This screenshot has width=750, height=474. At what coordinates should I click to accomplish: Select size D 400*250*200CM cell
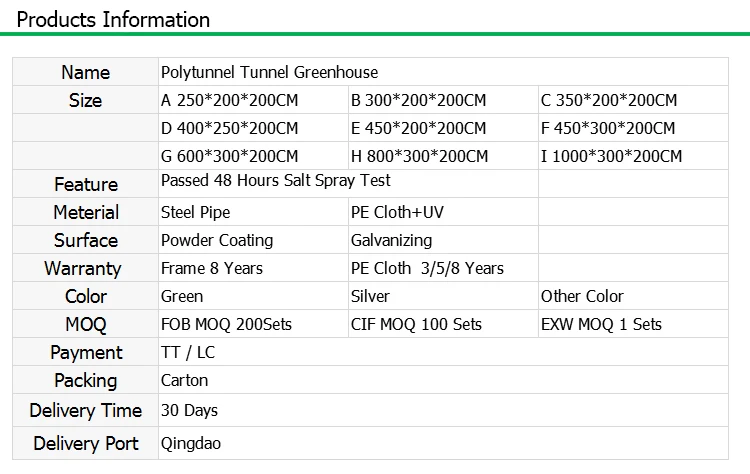229,128
